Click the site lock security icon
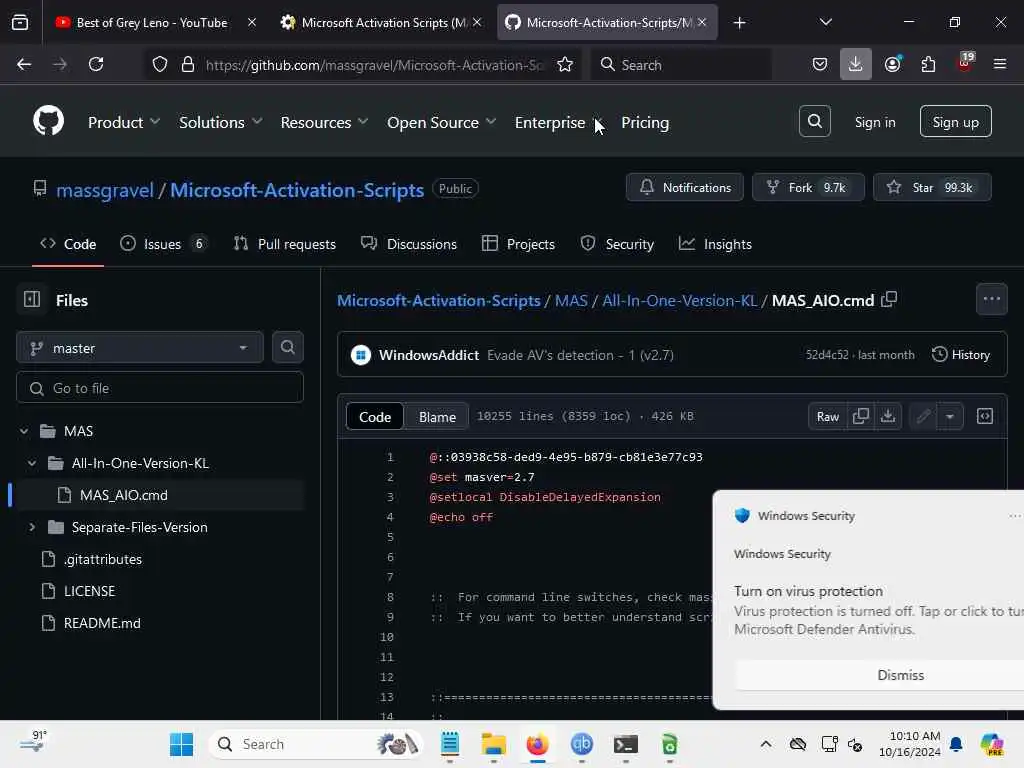The height and width of the screenshot is (768, 1024). click(188, 64)
